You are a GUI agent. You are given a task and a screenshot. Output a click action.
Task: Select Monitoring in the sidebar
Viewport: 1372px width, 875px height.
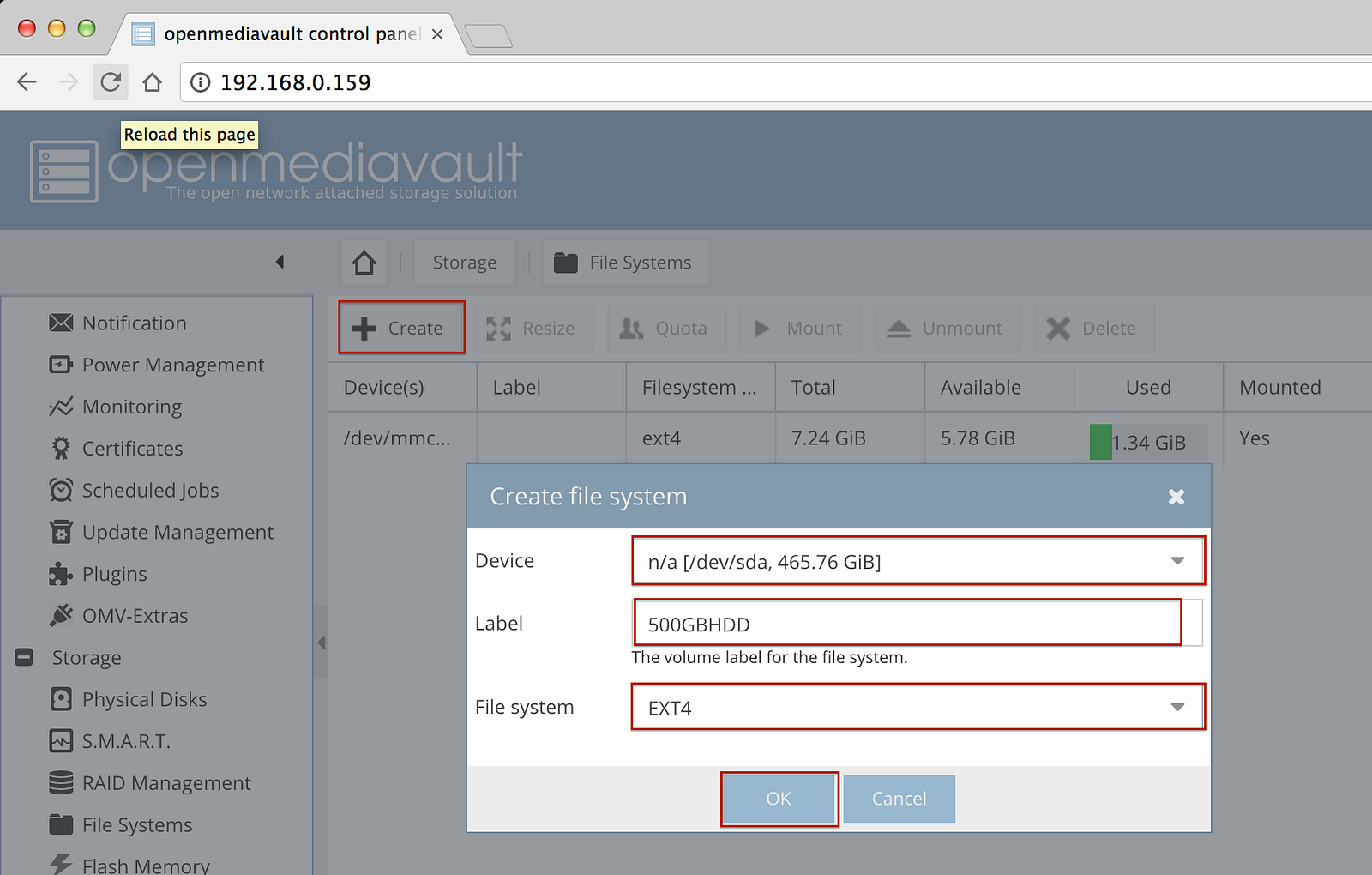(x=132, y=407)
